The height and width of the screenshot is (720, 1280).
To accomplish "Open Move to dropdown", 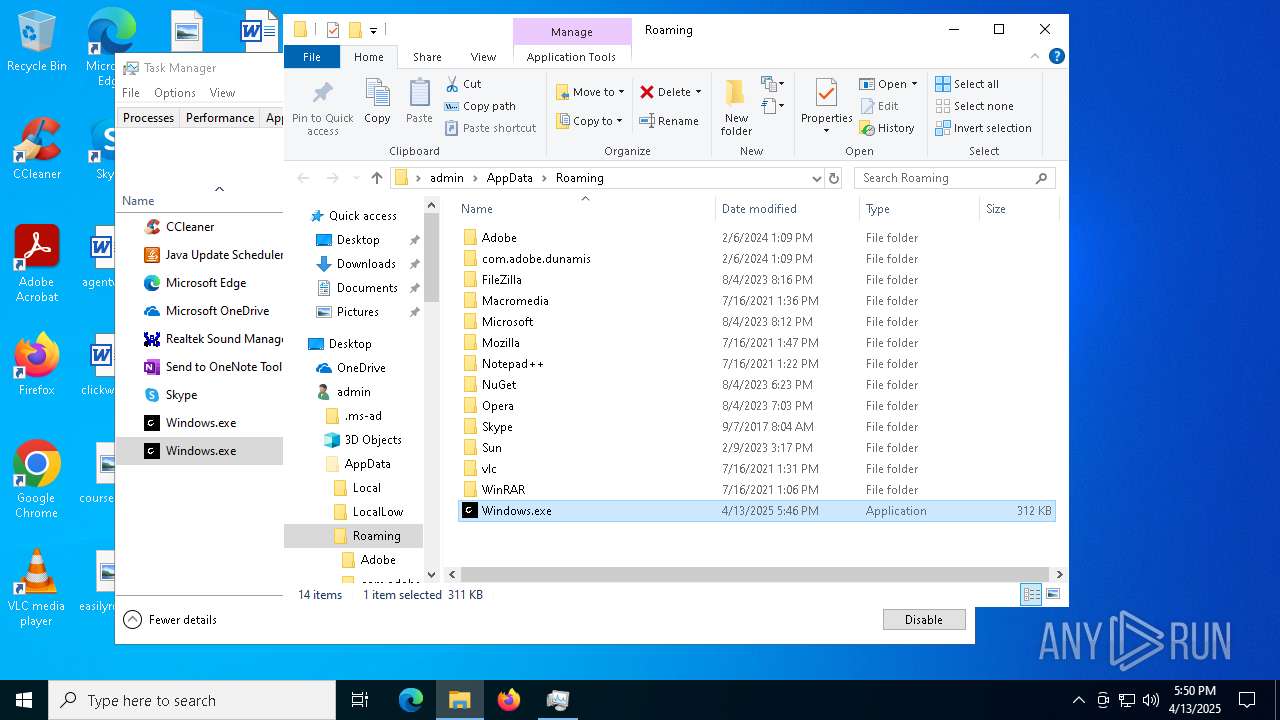I will point(590,92).
